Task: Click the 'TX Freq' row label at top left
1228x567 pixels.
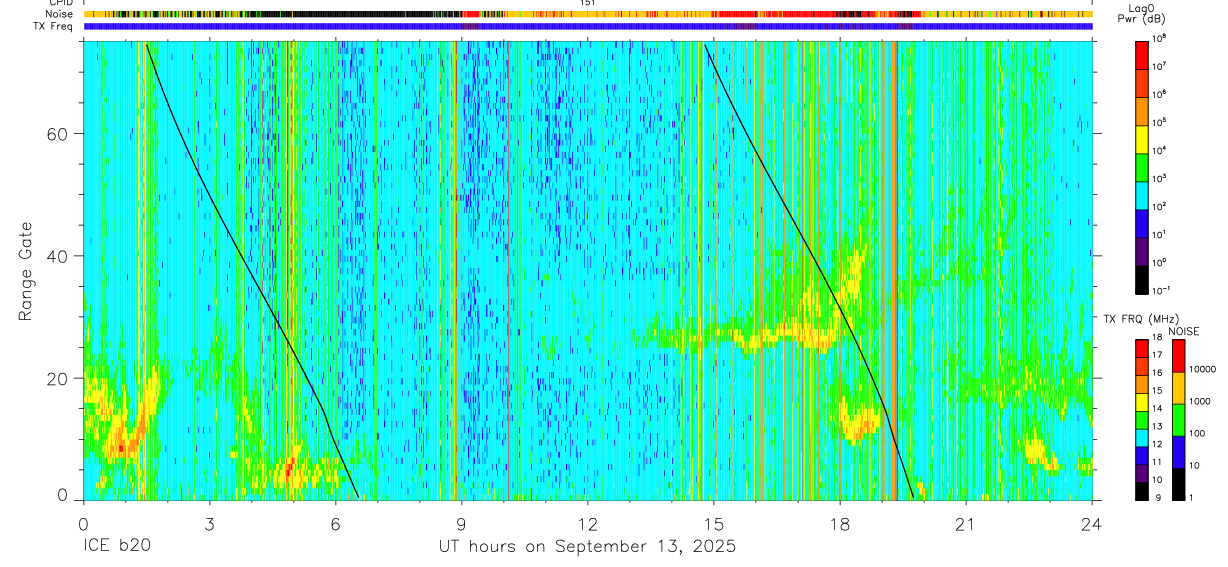Action: (54, 27)
